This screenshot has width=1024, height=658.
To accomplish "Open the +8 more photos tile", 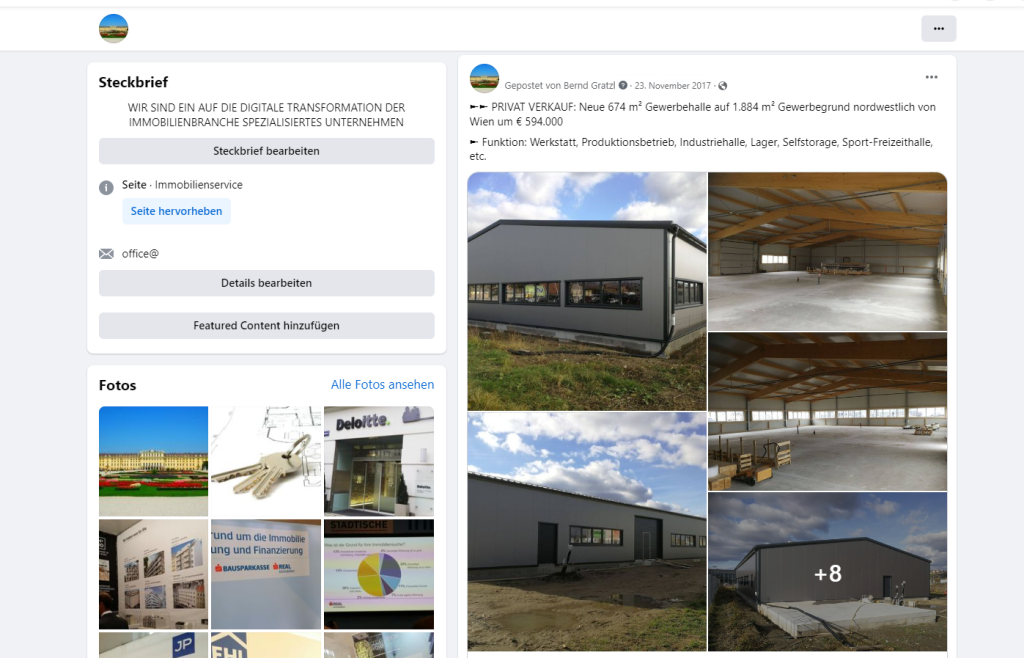I will coord(827,572).
